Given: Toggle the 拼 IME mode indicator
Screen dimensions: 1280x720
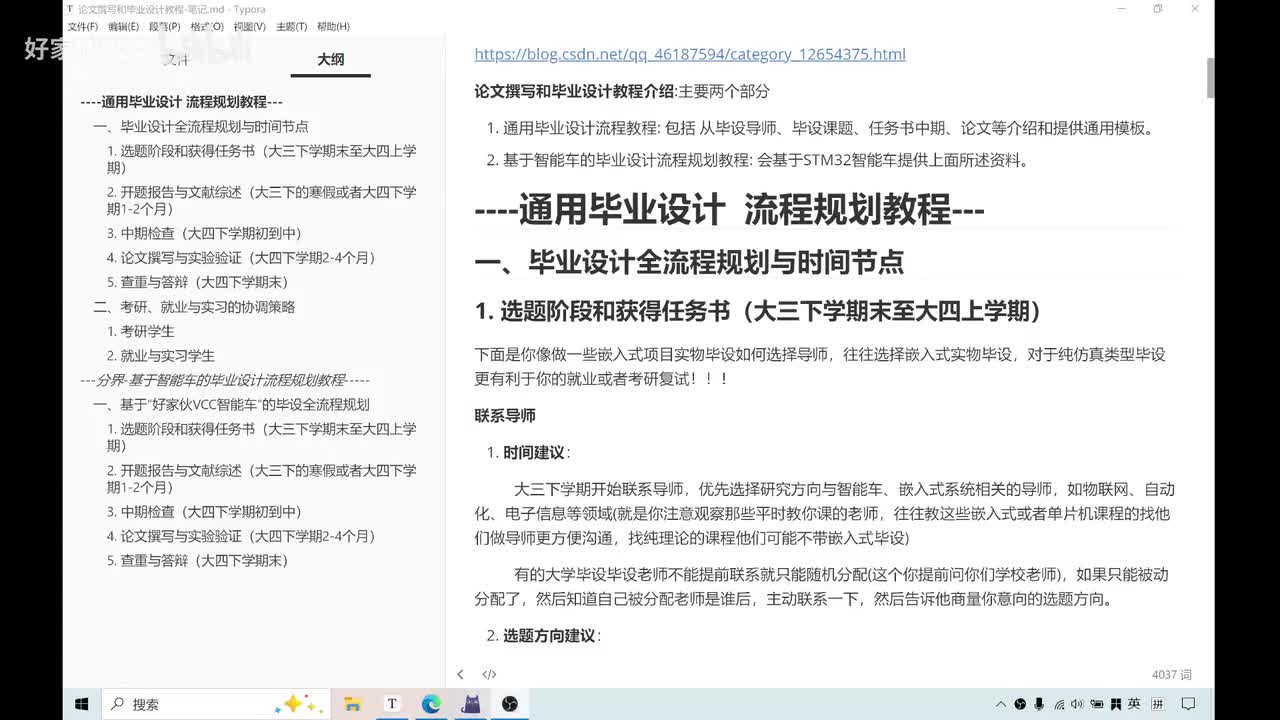Looking at the screenshot, I should coord(1158,704).
